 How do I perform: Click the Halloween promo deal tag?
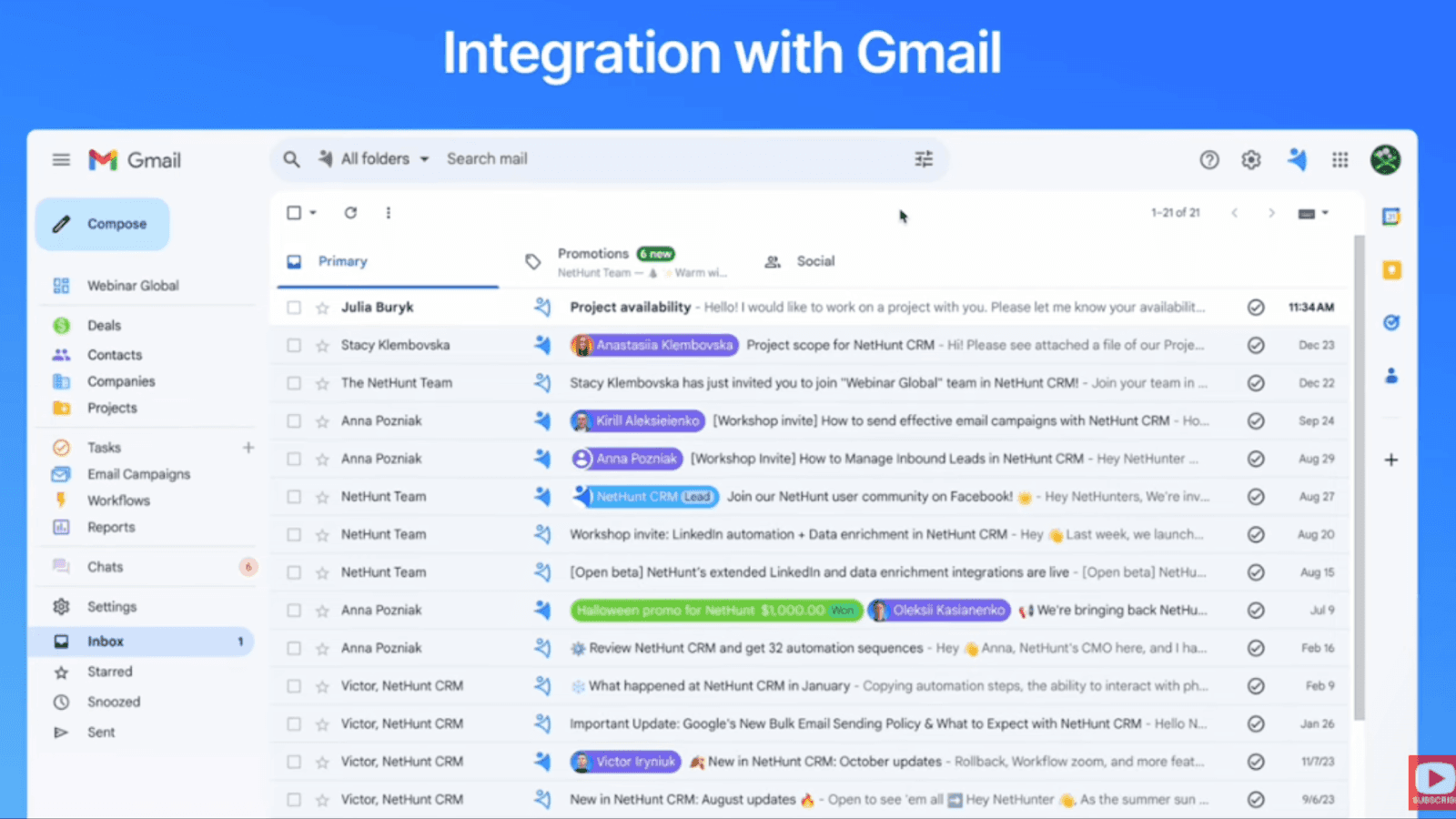coord(716,611)
